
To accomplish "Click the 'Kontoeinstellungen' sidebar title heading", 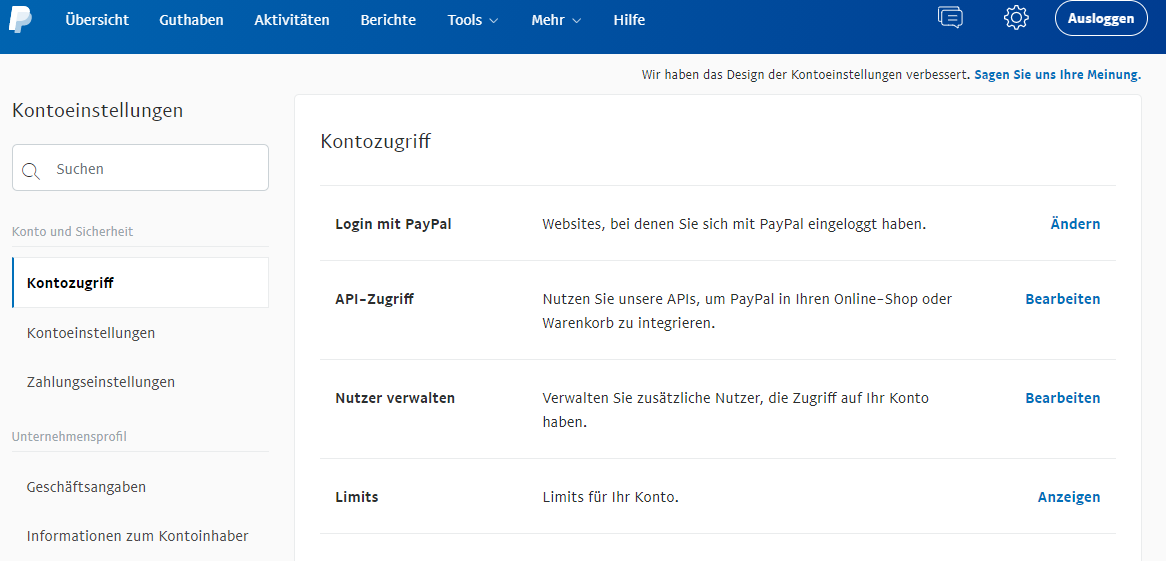I will coord(97,111).
